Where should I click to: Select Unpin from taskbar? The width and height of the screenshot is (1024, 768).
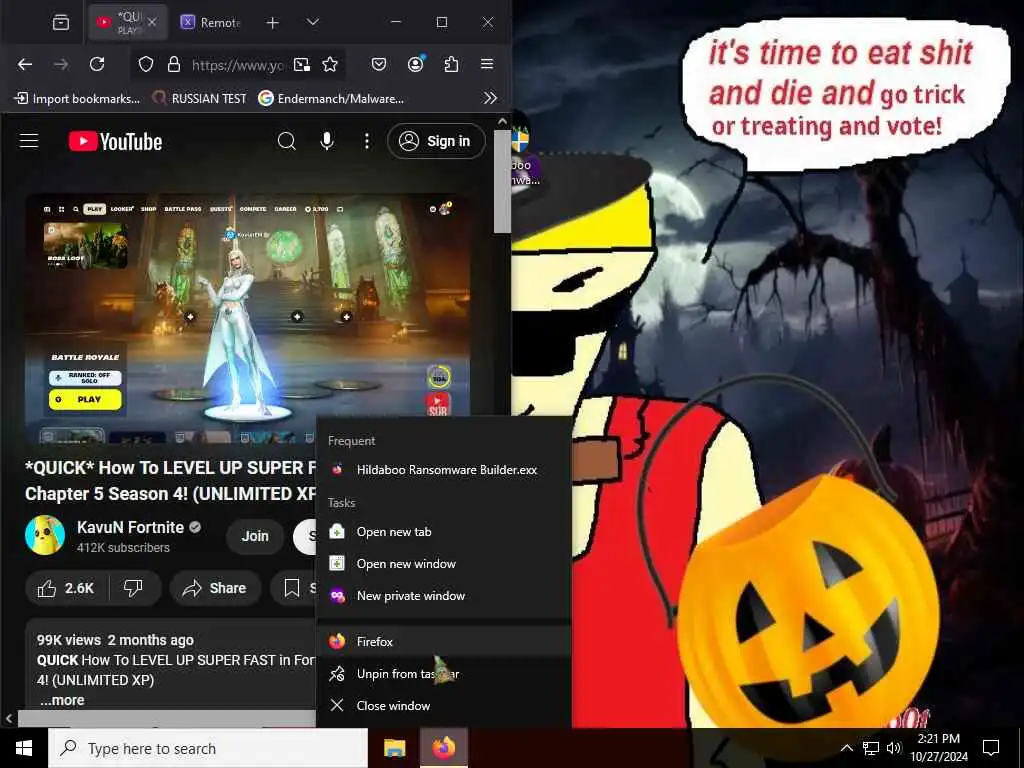[443, 673]
